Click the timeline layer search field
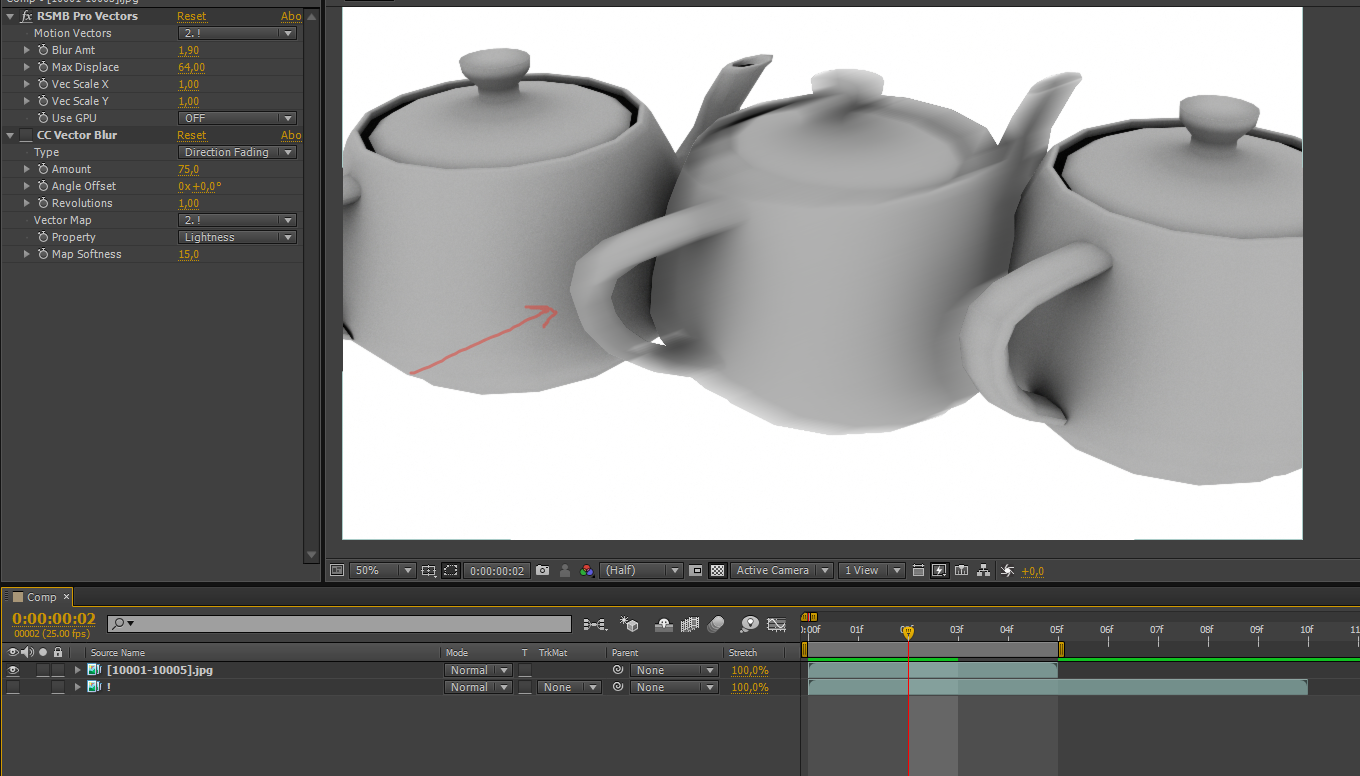Screen dimensions: 1360x776 pos(339,624)
